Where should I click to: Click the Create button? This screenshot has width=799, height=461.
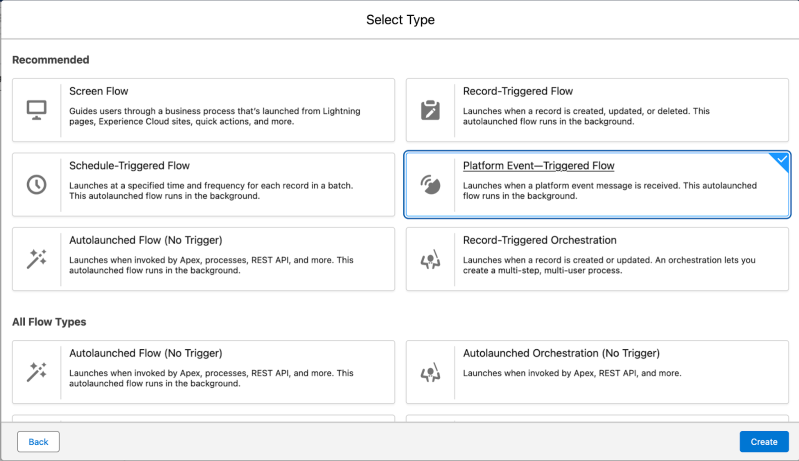764,442
